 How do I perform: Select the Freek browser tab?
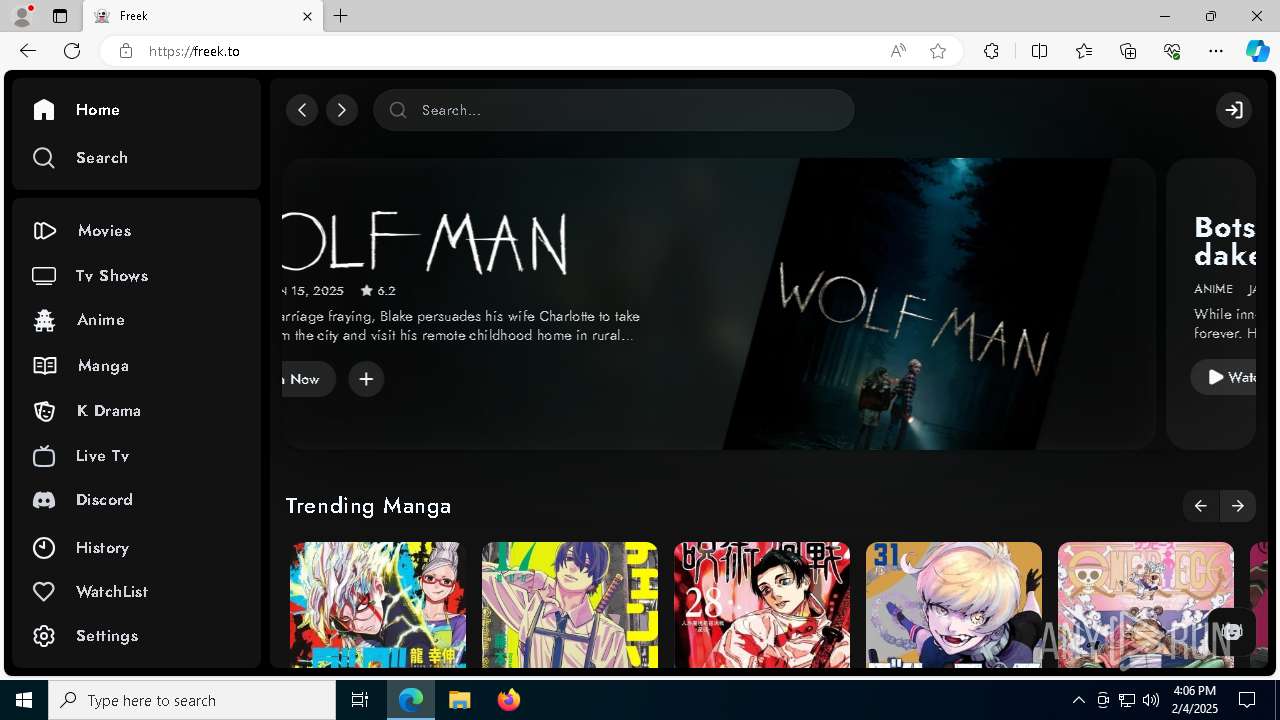coord(201,16)
